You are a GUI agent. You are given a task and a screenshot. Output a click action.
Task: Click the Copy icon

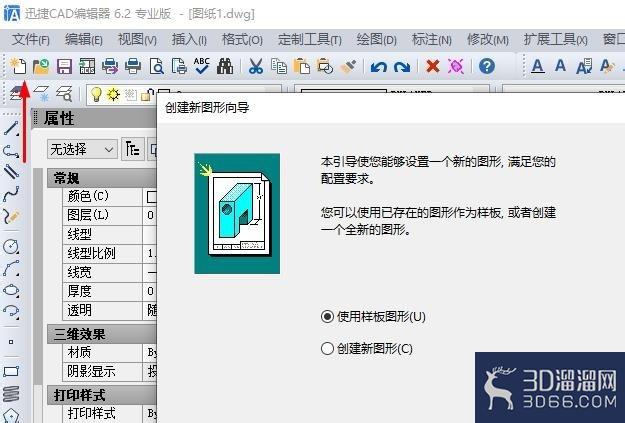click(x=279, y=66)
